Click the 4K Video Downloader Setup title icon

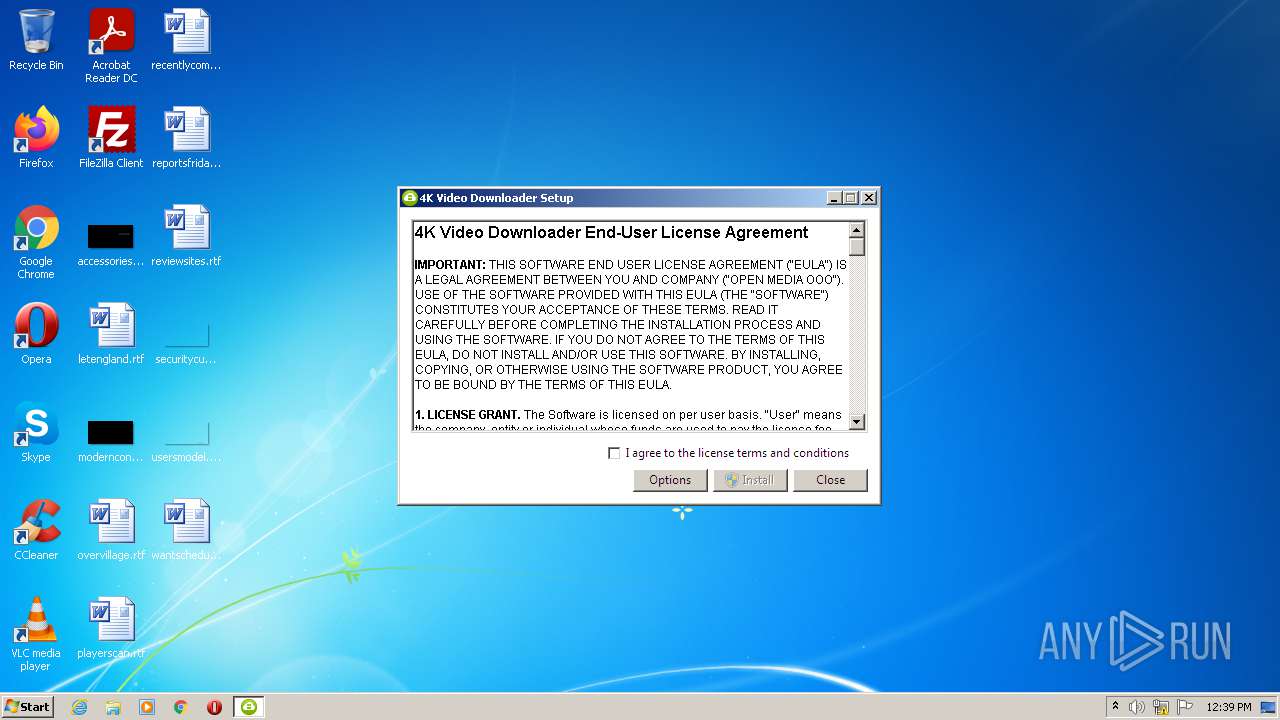[409, 198]
